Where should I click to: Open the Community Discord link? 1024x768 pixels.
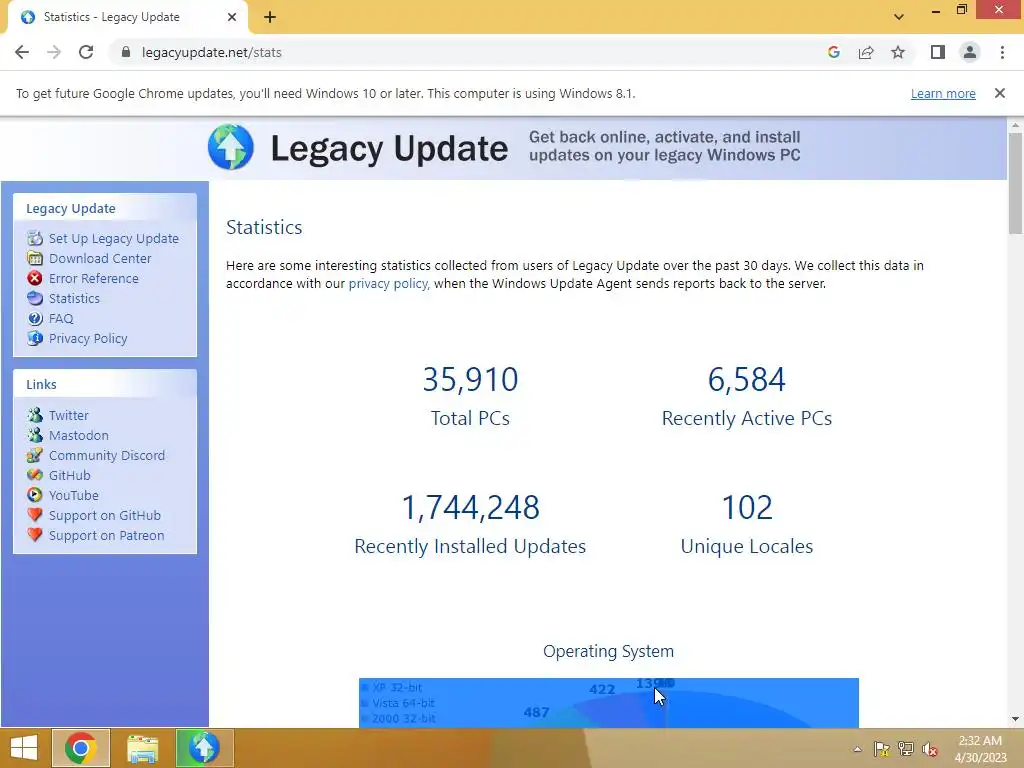tap(107, 455)
